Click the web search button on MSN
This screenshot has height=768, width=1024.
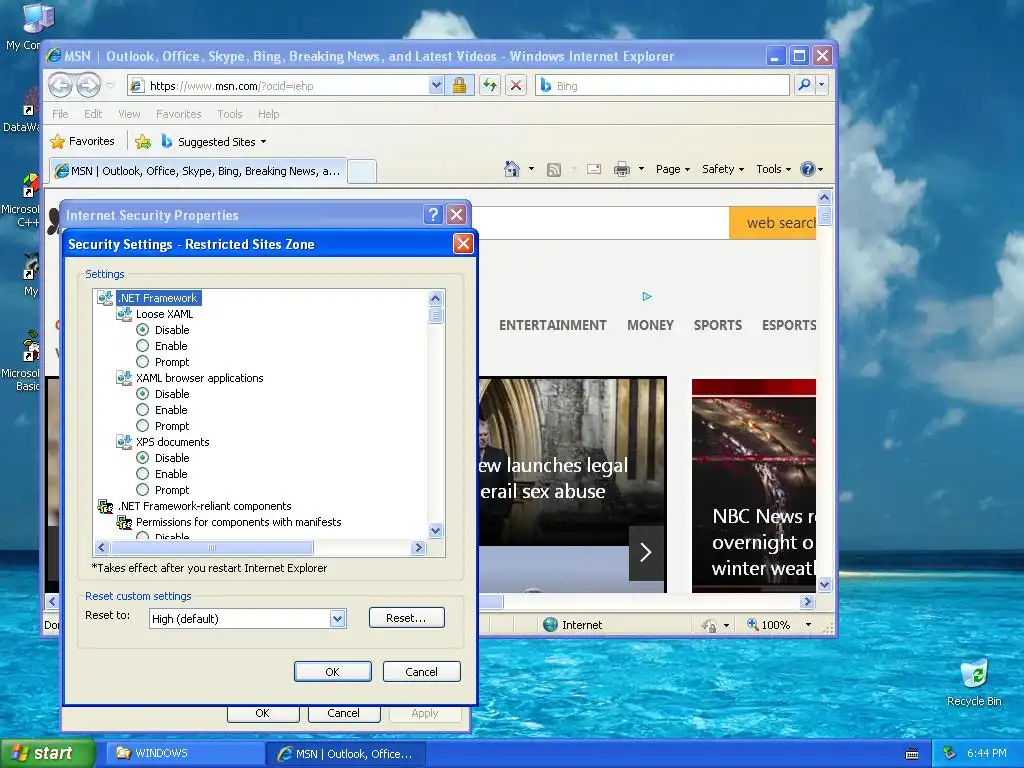pyautogui.click(x=773, y=223)
